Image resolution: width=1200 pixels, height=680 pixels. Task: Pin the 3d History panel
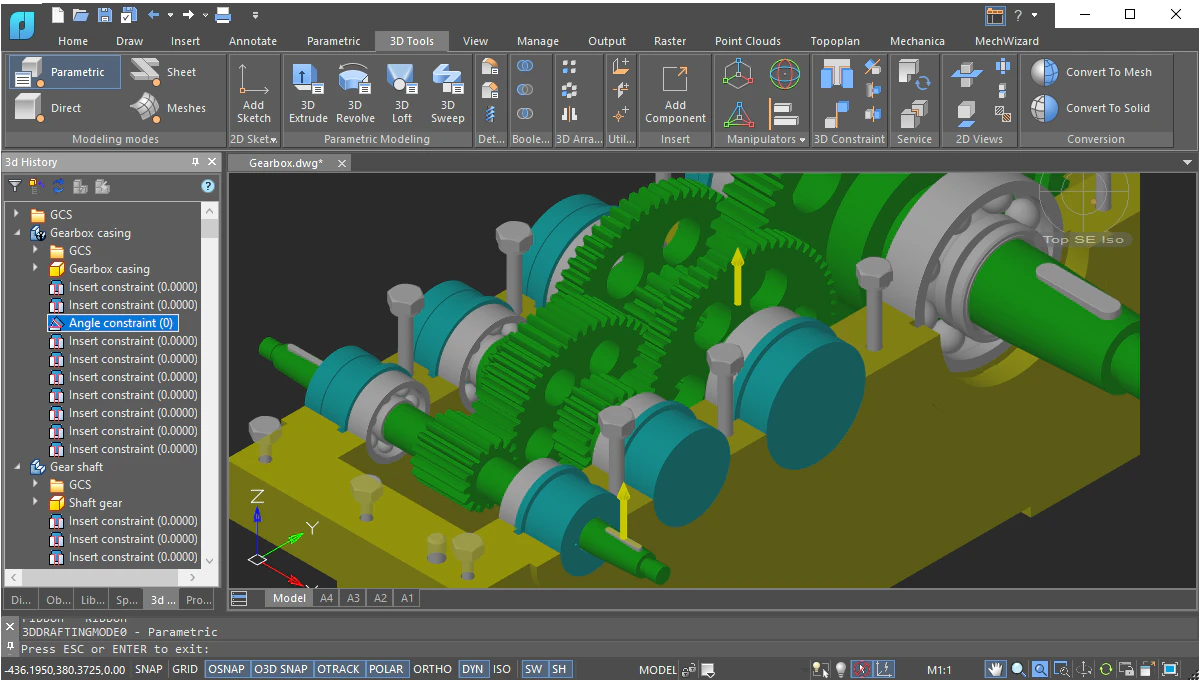click(196, 161)
